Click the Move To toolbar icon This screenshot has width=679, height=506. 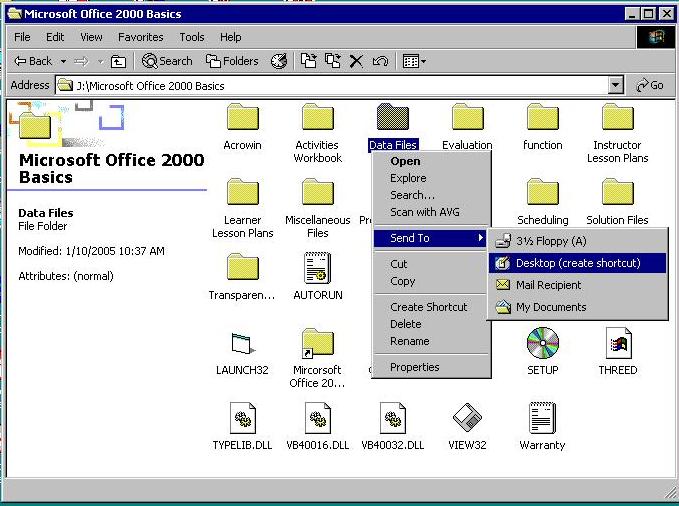tap(308, 61)
